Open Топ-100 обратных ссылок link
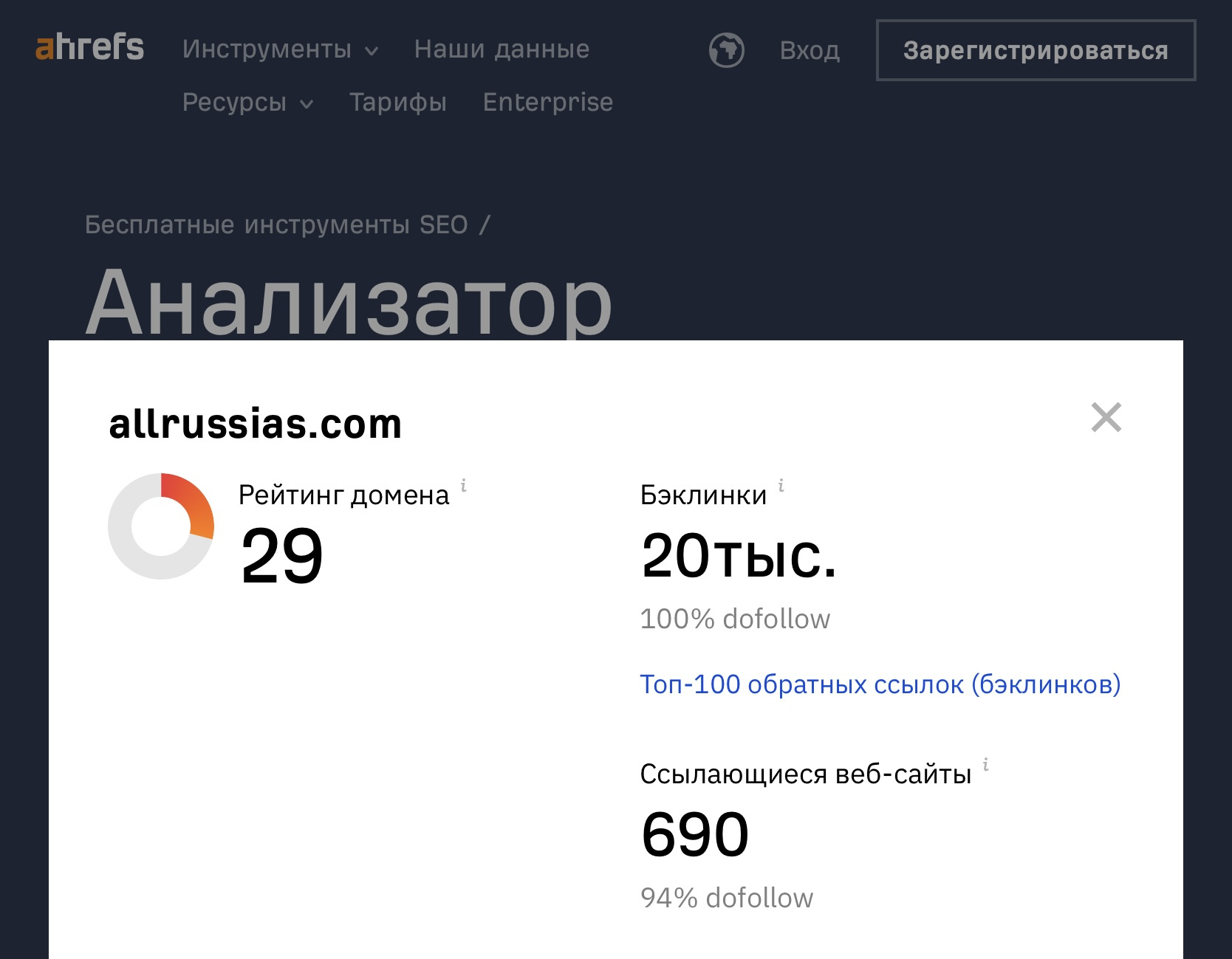 point(880,684)
